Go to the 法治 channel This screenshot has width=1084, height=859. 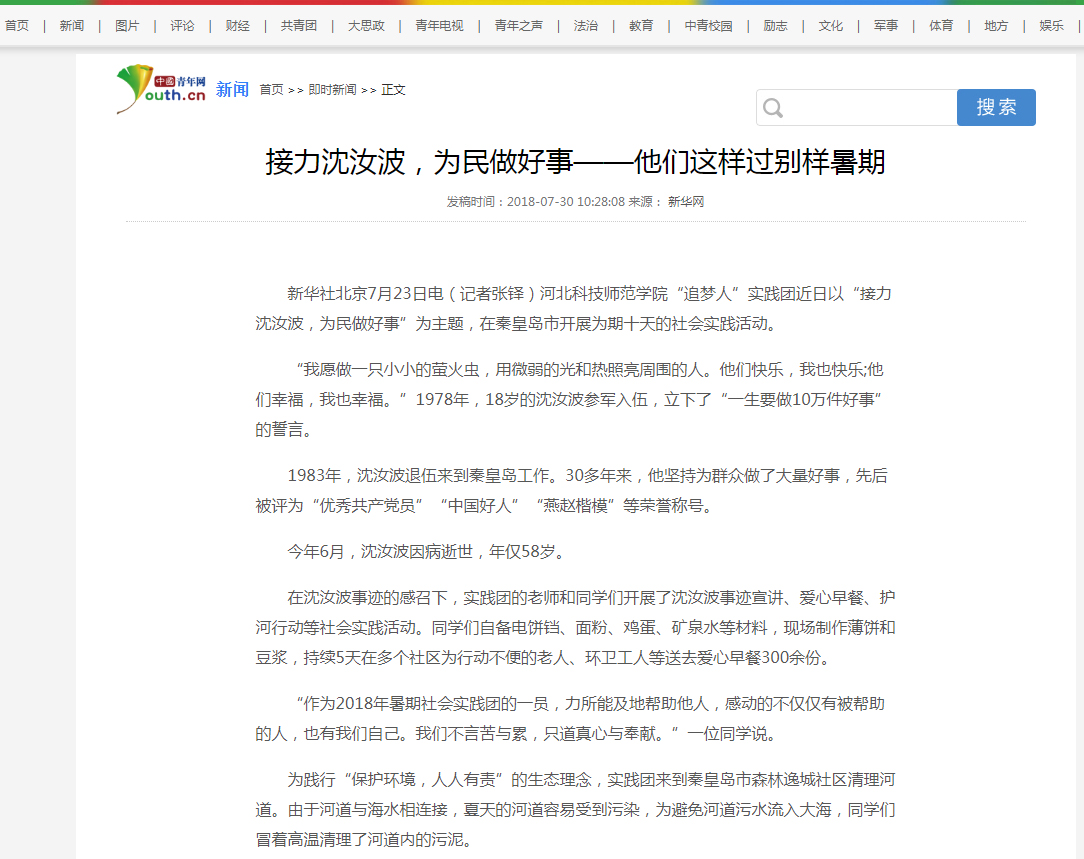[586, 26]
